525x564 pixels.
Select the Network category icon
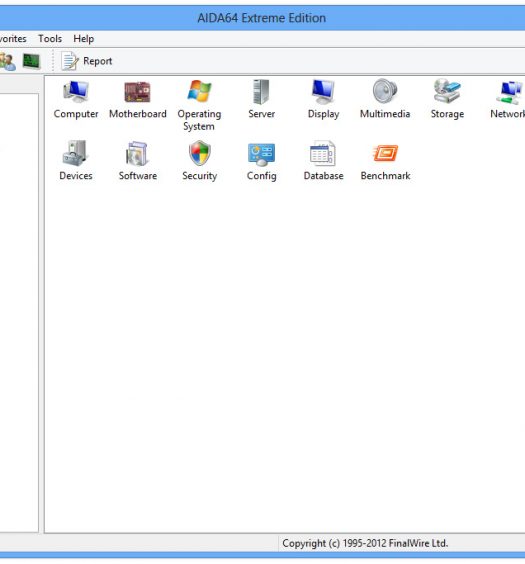coord(510,92)
